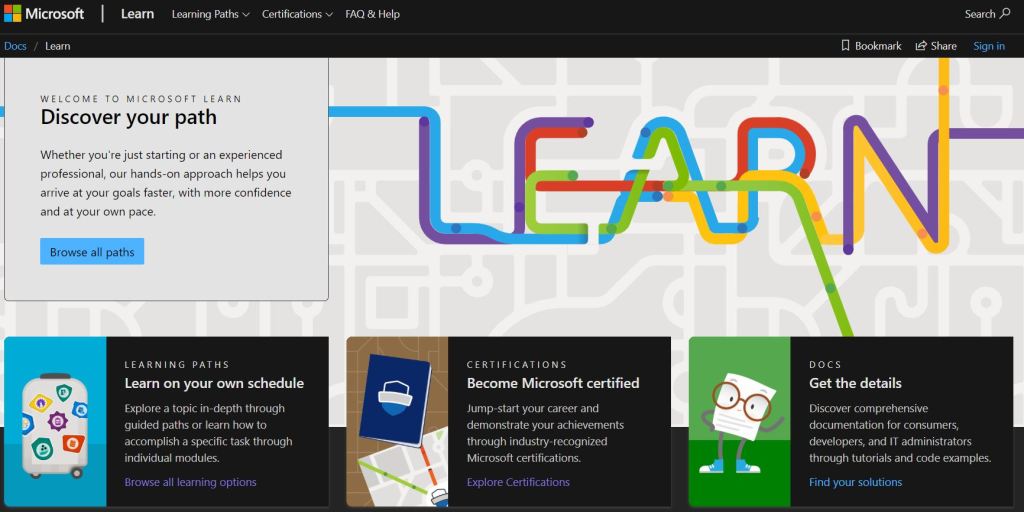Image resolution: width=1024 pixels, height=512 pixels.
Task: Click the suitcase Learning Paths thumbnail
Action: [55, 421]
